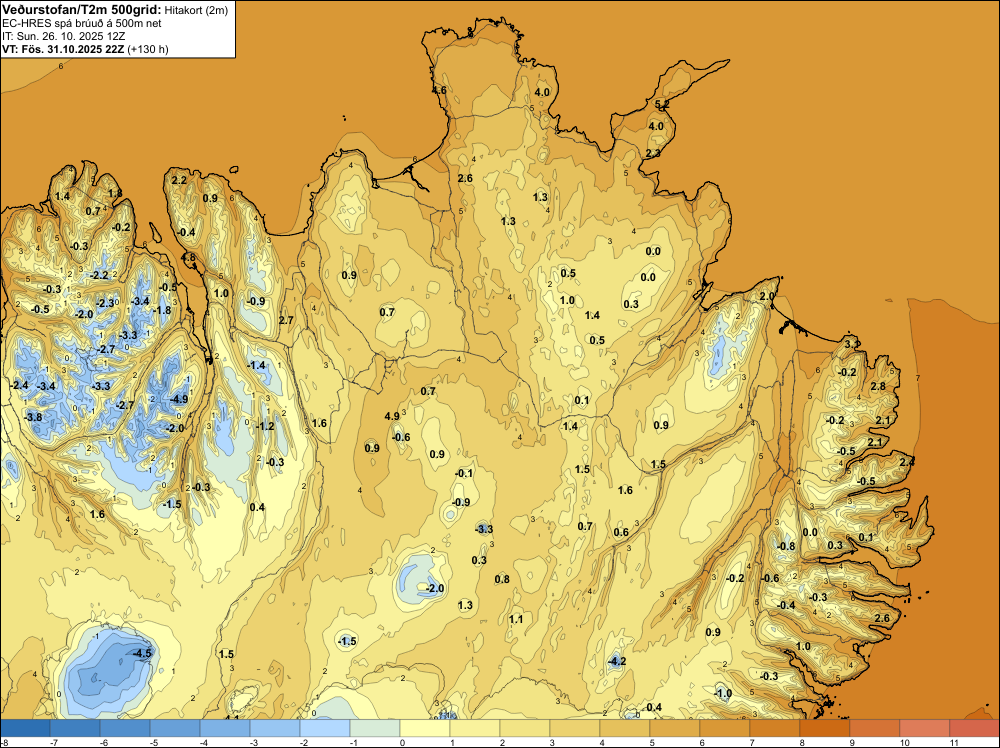
Task: Click the temperature value '-1.2'
Action: coord(265,426)
